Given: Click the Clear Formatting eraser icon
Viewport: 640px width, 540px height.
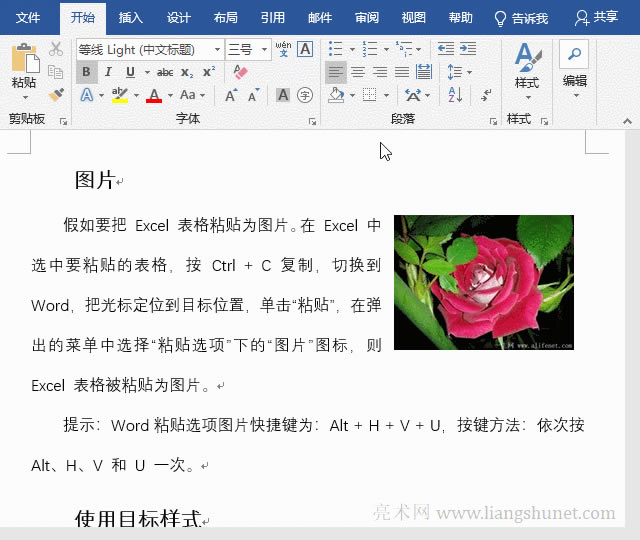Looking at the screenshot, I should click(x=240, y=72).
